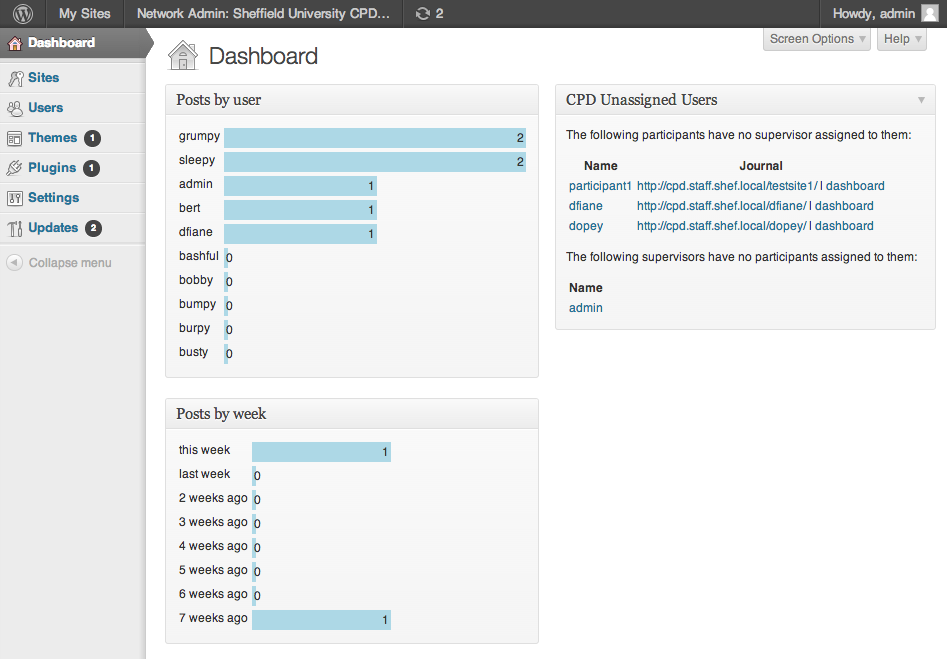The image size is (947, 659).
Task: Click the 'burpy' user label
Action: [x=194, y=328]
